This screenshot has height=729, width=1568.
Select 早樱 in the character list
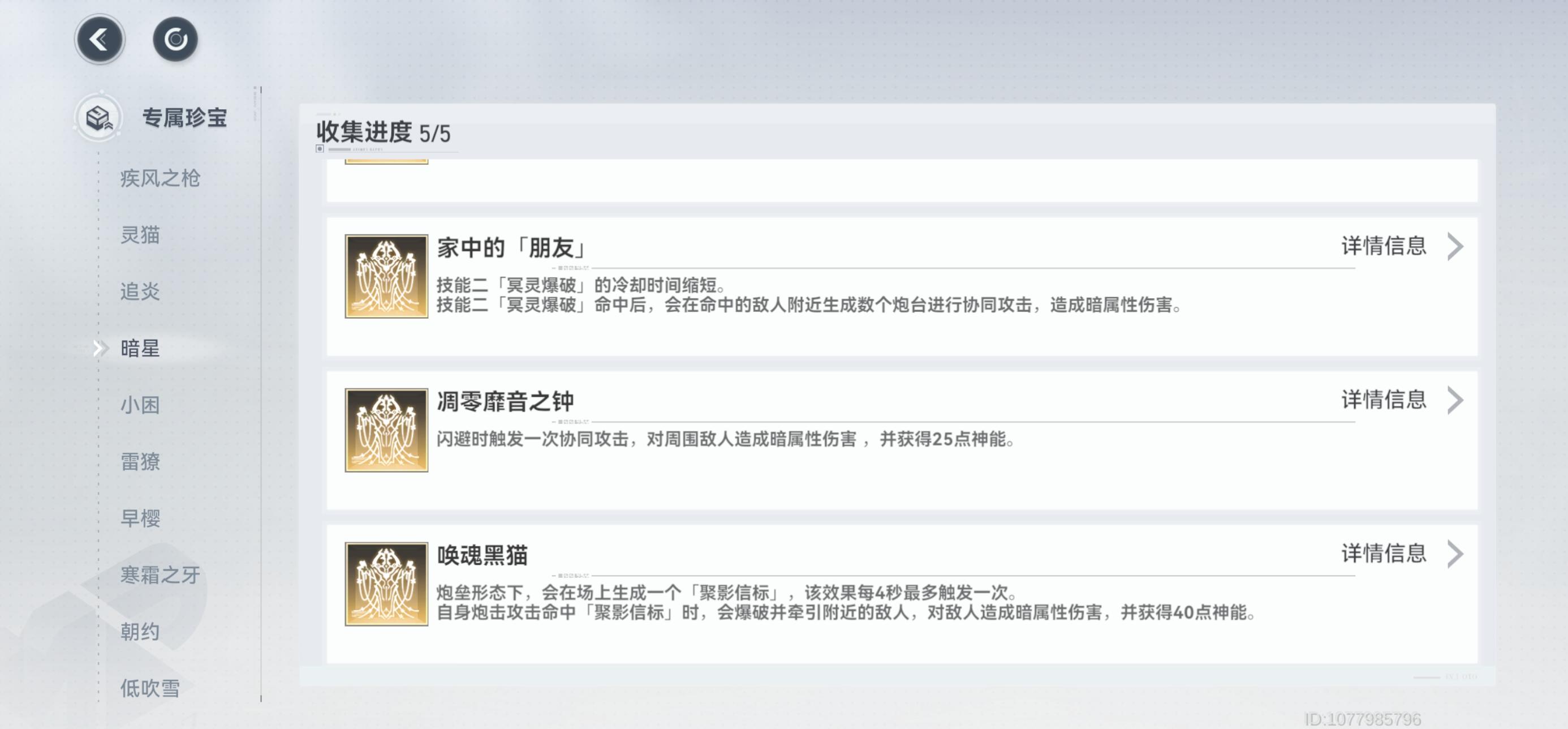[x=140, y=518]
